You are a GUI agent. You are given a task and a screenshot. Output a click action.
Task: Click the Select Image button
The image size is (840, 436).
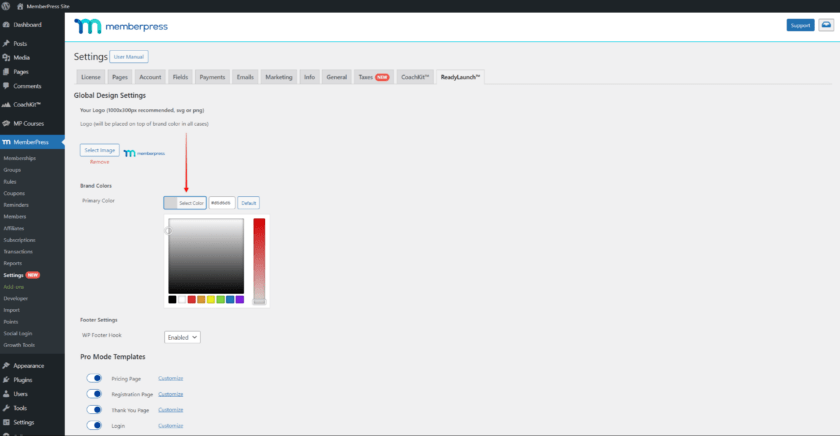click(100, 150)
